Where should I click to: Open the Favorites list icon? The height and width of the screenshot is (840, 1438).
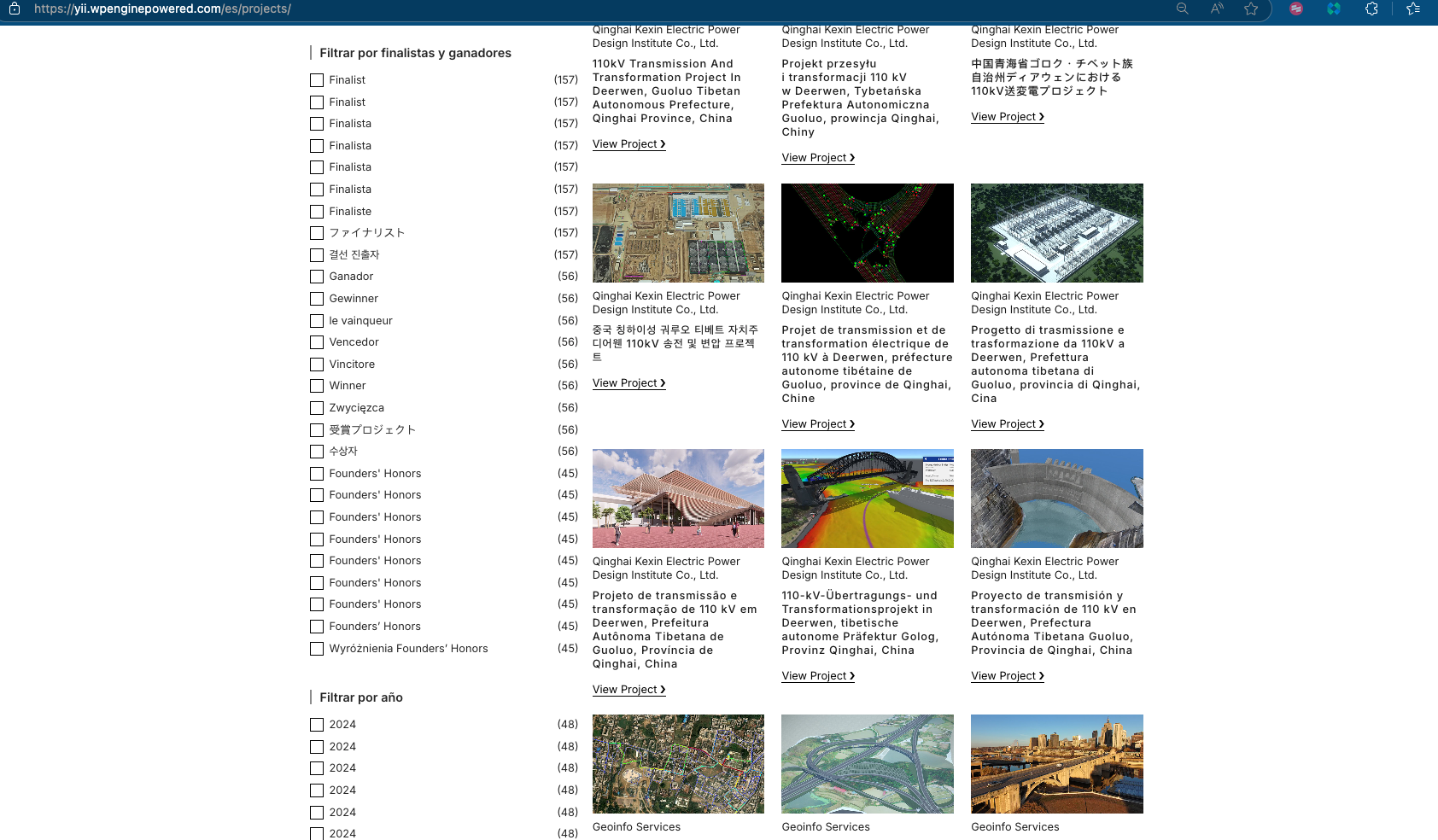point(1413,9)
